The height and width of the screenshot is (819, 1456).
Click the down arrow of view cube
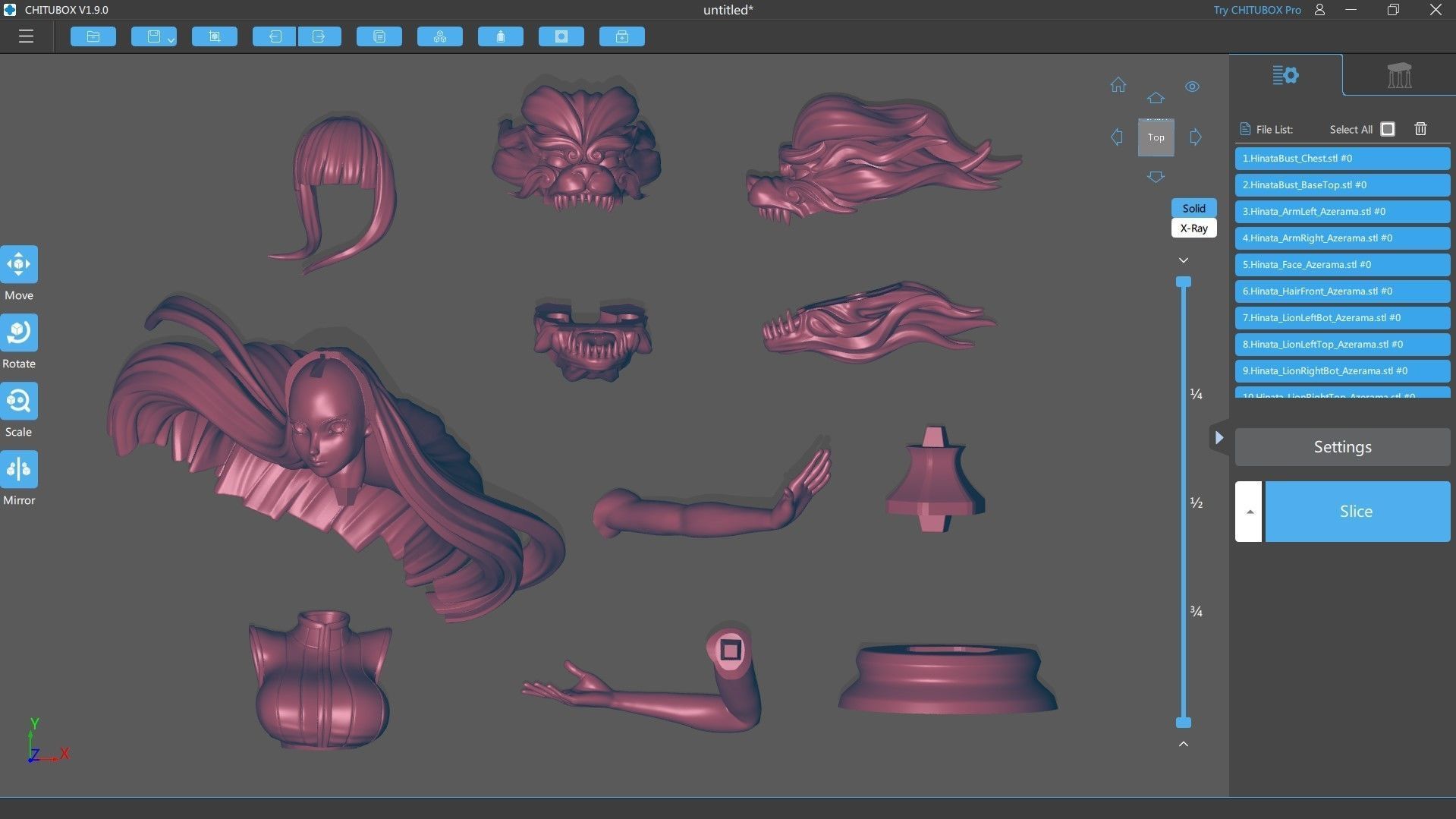pos(1156,177)
